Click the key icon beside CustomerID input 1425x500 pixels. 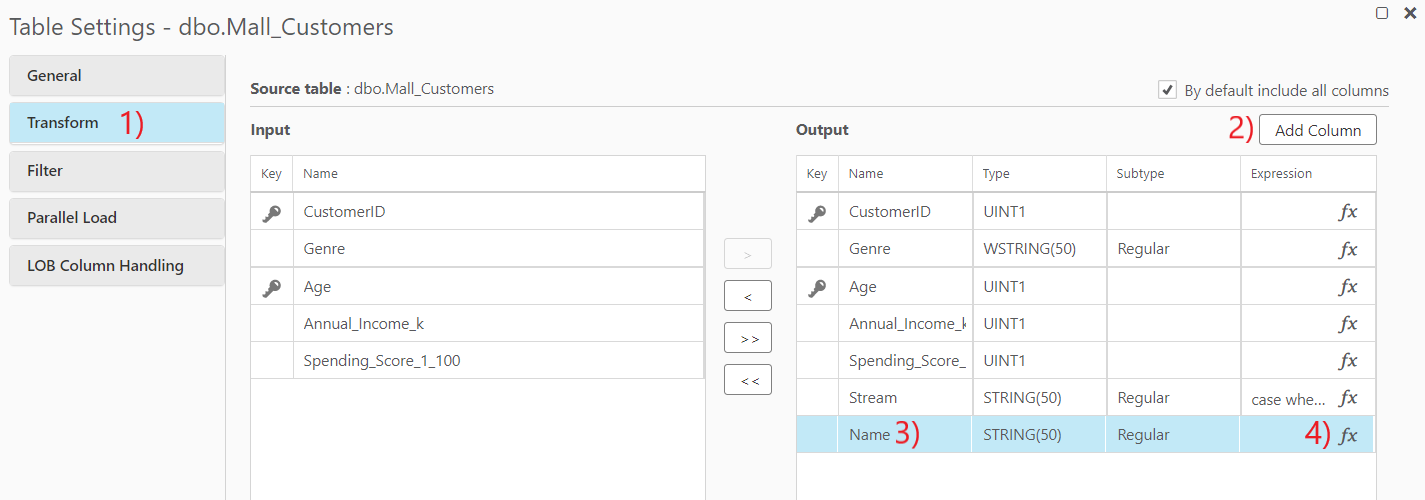[x=271, y=212]
